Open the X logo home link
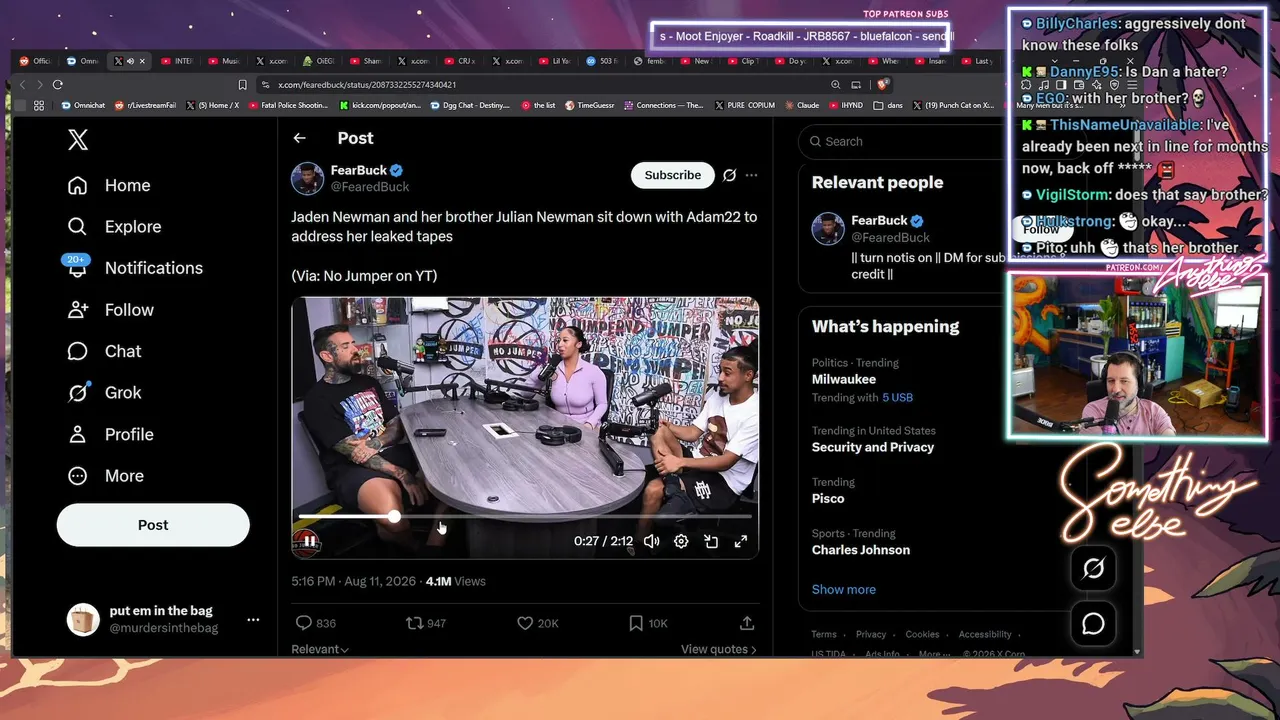Viewport: 1280px width, 720px height. pyautogui.click(x=78, y=140)
